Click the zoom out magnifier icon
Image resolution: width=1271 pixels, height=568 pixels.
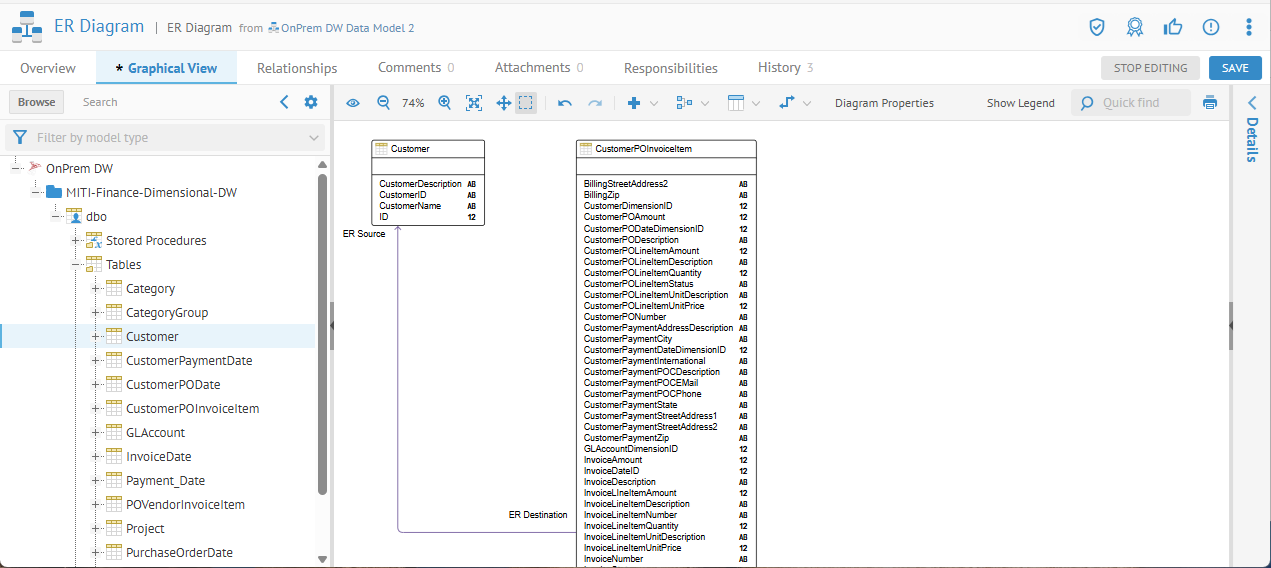pyautogui.click(x=383, y=103)
